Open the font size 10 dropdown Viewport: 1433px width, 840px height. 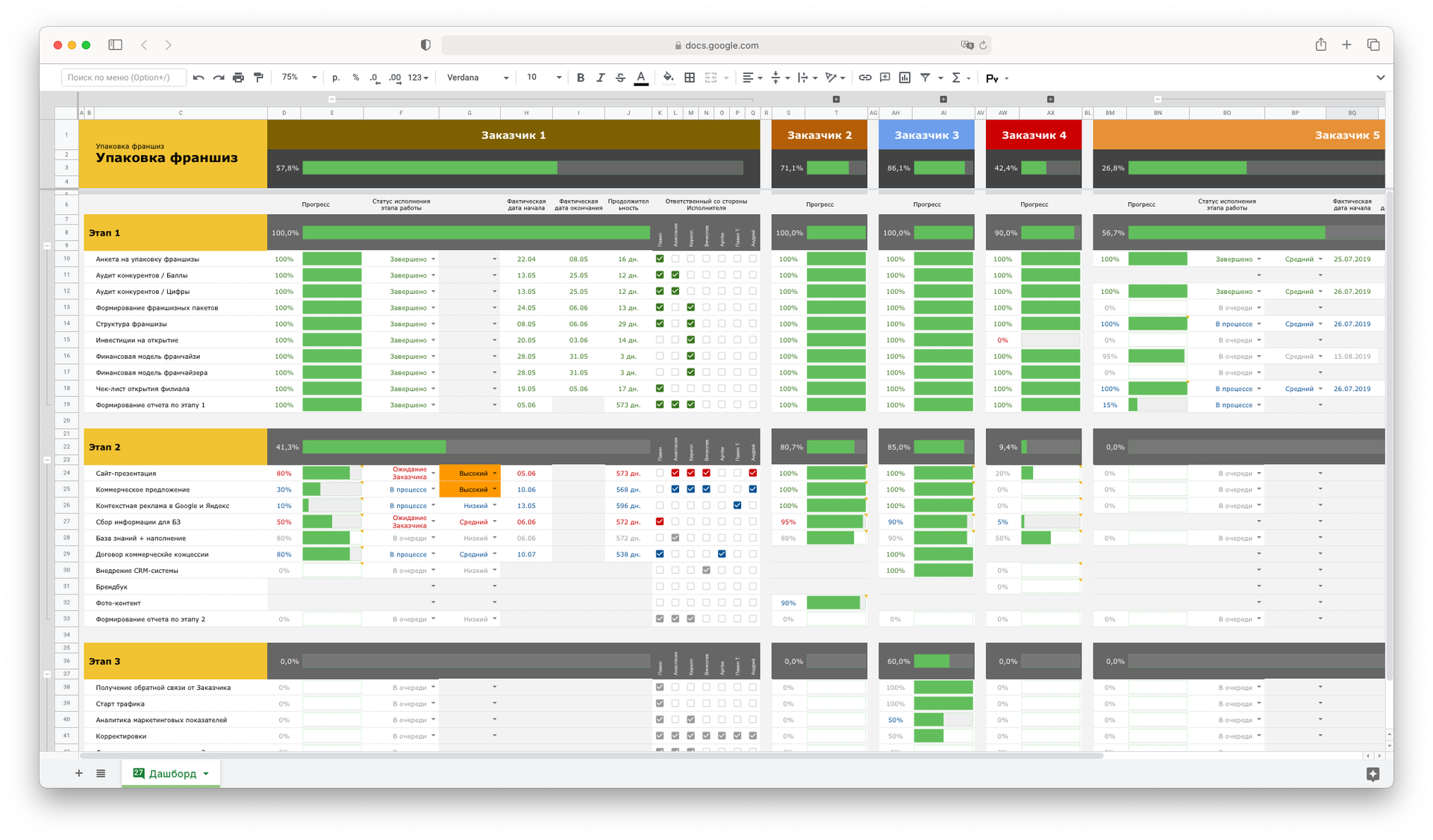(x=544, y=78)
